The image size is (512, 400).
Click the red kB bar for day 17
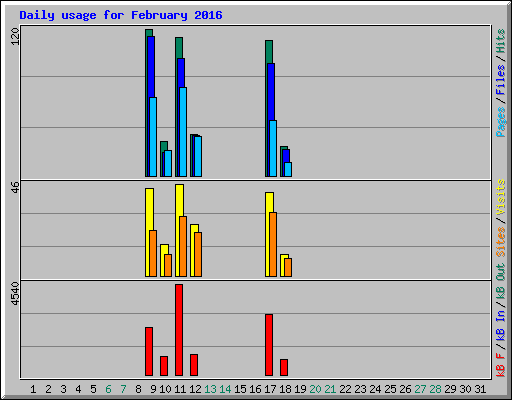pos(269,345)
